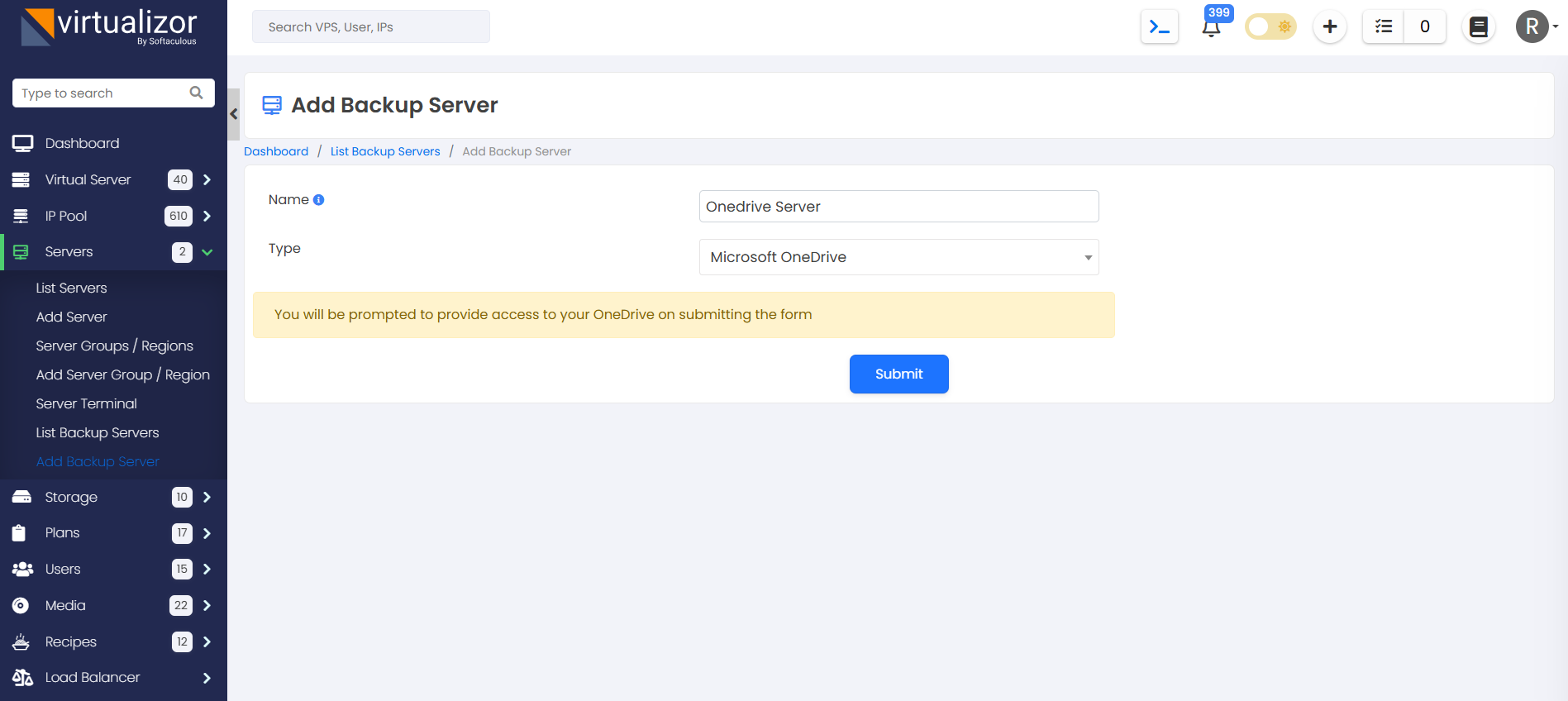Expand Virtual Server chevron

207,179
